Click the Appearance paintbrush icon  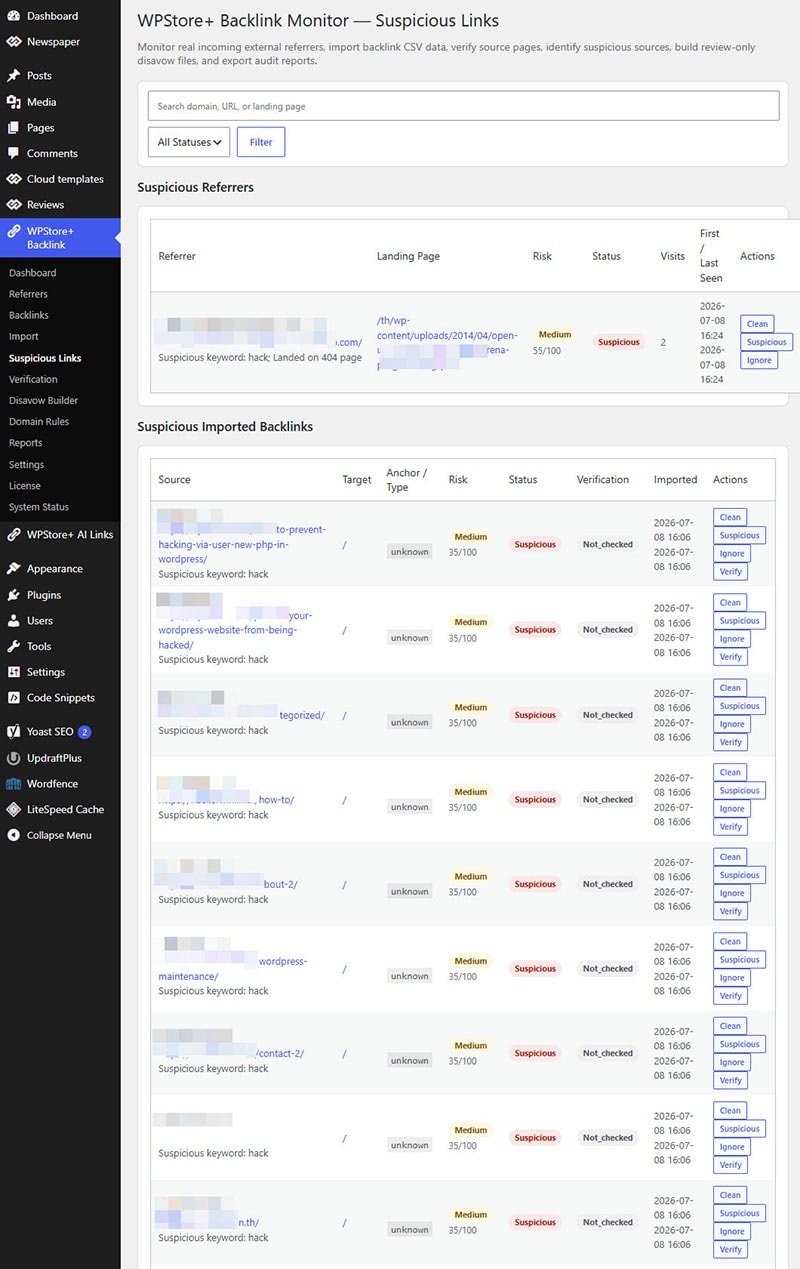pyautogui.click(x=13, y=569)
